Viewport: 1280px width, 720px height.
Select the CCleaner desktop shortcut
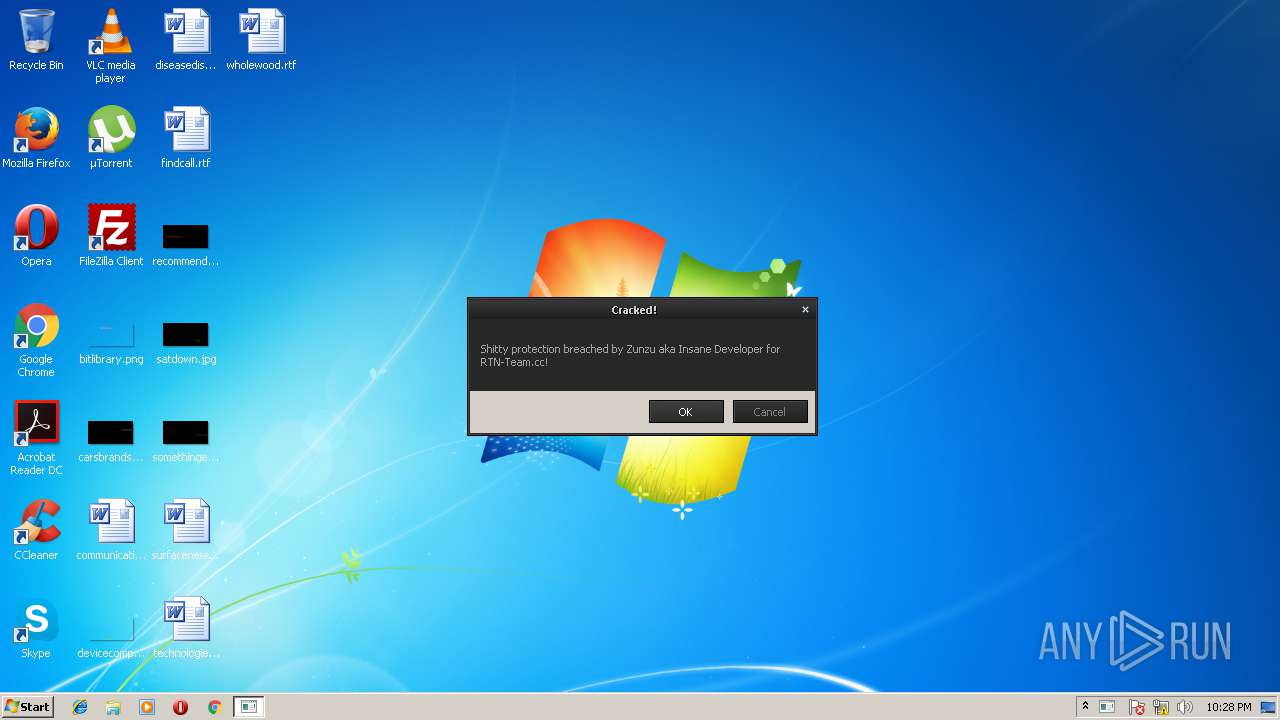[36, 530]
